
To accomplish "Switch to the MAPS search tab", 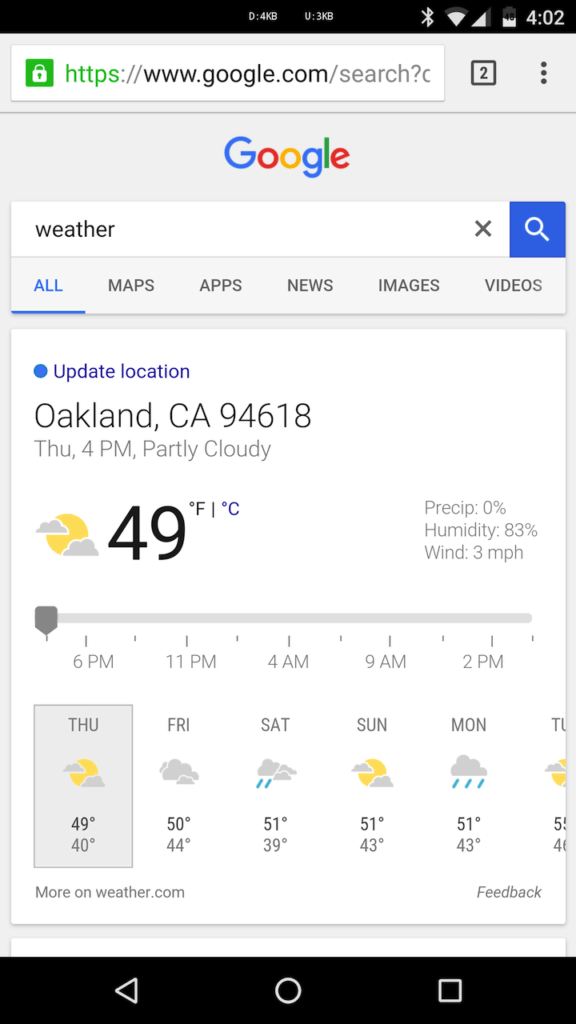I will click(x=131, y=285).
